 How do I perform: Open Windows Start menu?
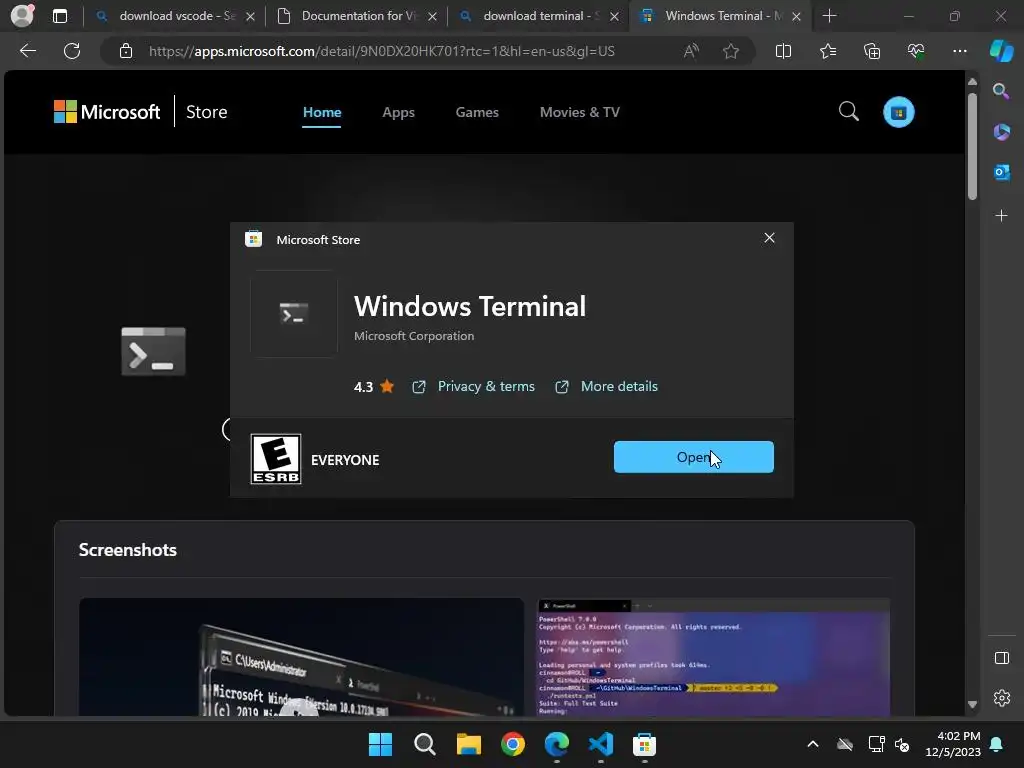pyautogui.click(x=380, y=744)
